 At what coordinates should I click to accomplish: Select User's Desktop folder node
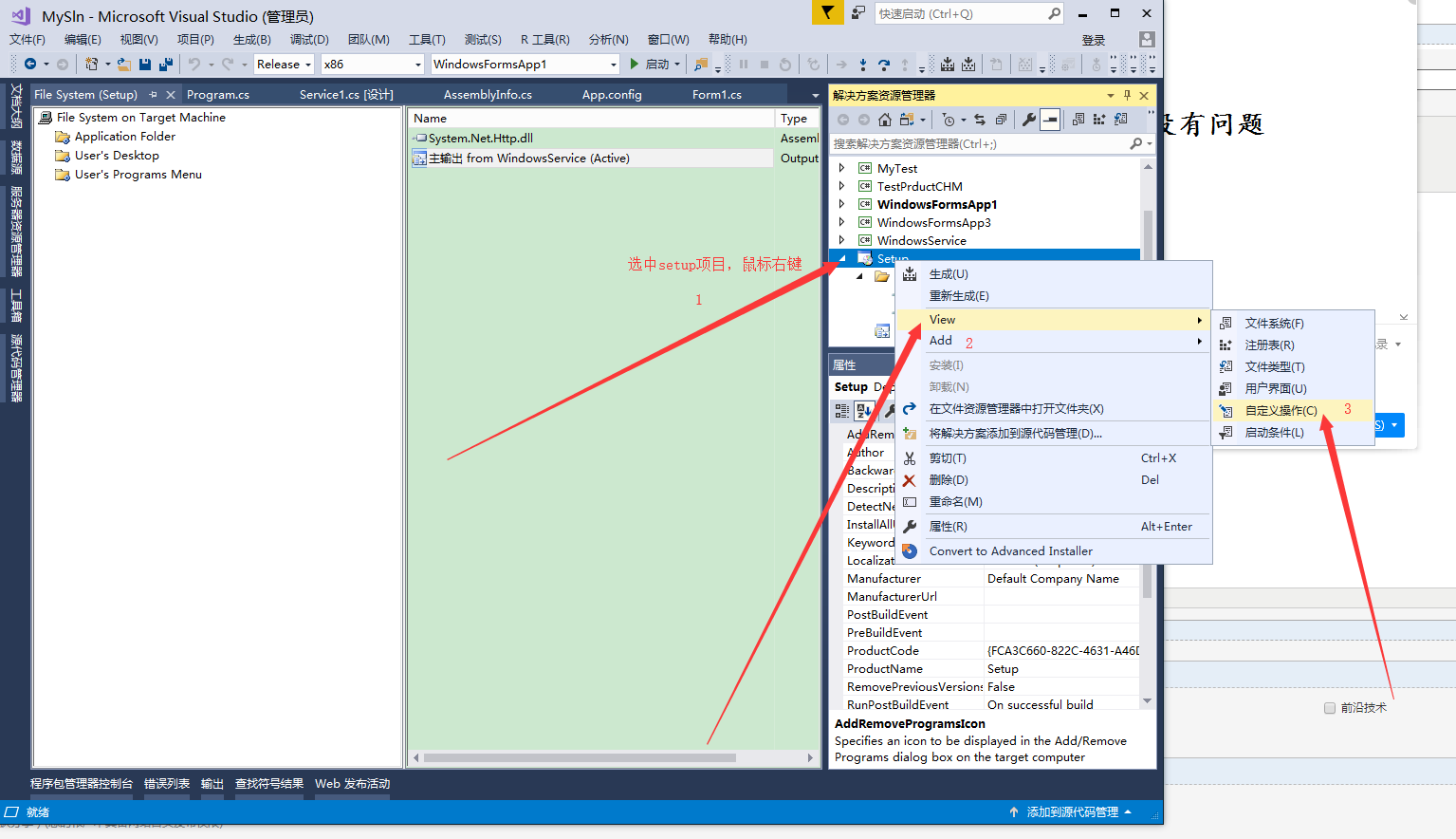pyautogui.click(x=117, y=156)
